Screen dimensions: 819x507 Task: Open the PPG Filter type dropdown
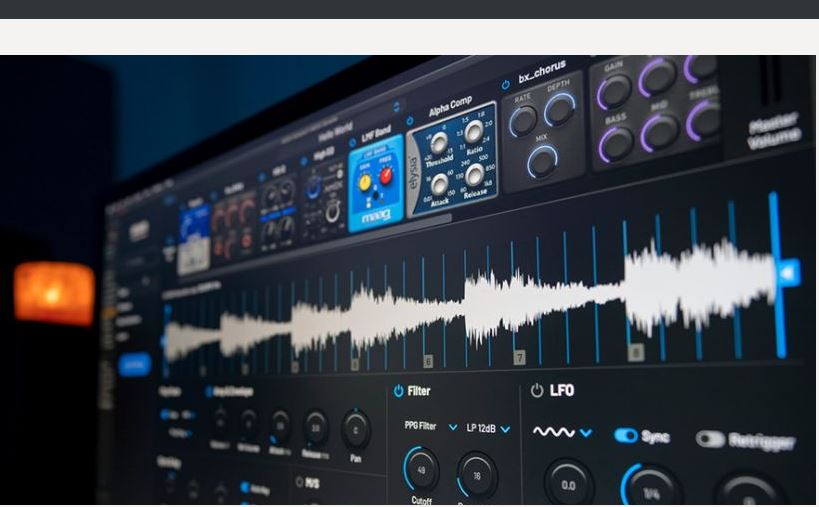(x=430, y=427)
